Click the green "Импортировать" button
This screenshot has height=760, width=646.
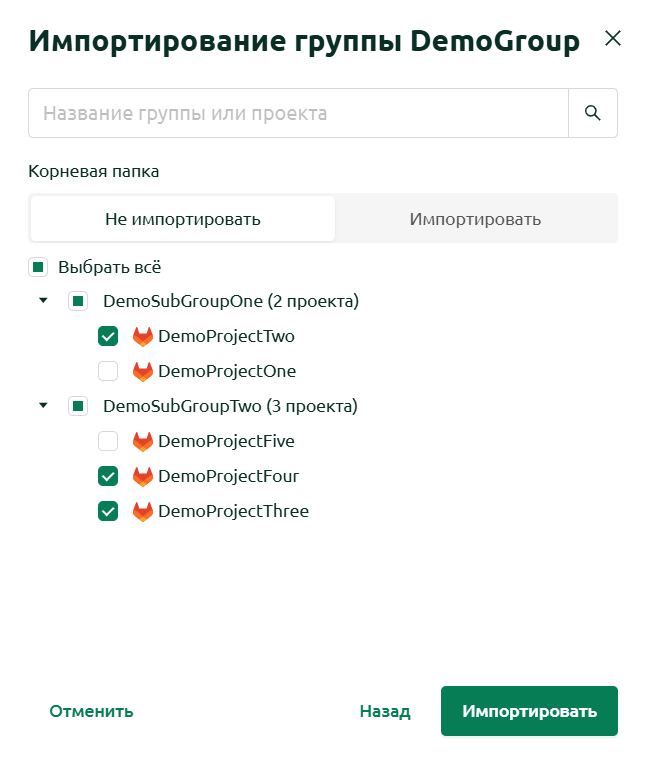(x=529, y=711)
